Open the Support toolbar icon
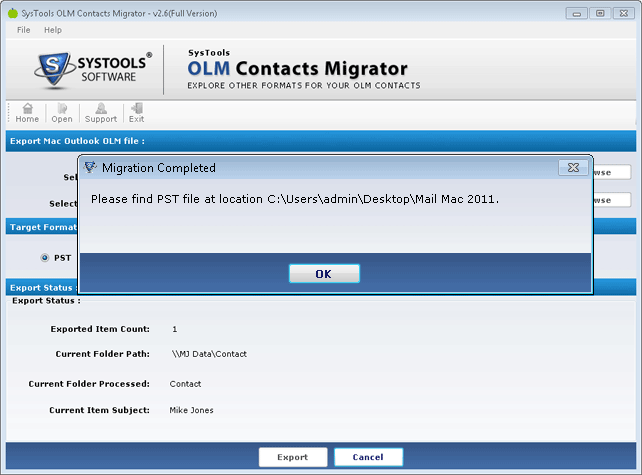This screenshot has height=475, width=642. [x=101, y=113]
